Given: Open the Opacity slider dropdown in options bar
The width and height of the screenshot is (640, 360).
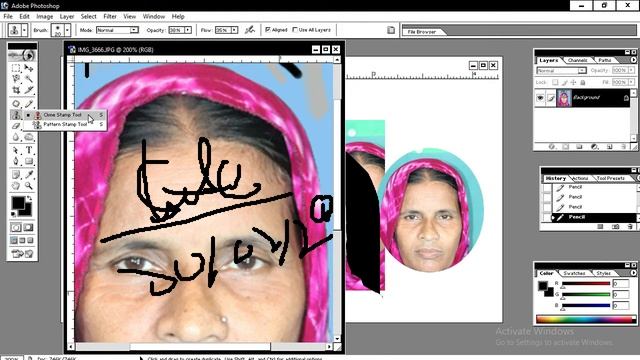Looking at the screenshot, I should 188,30.
